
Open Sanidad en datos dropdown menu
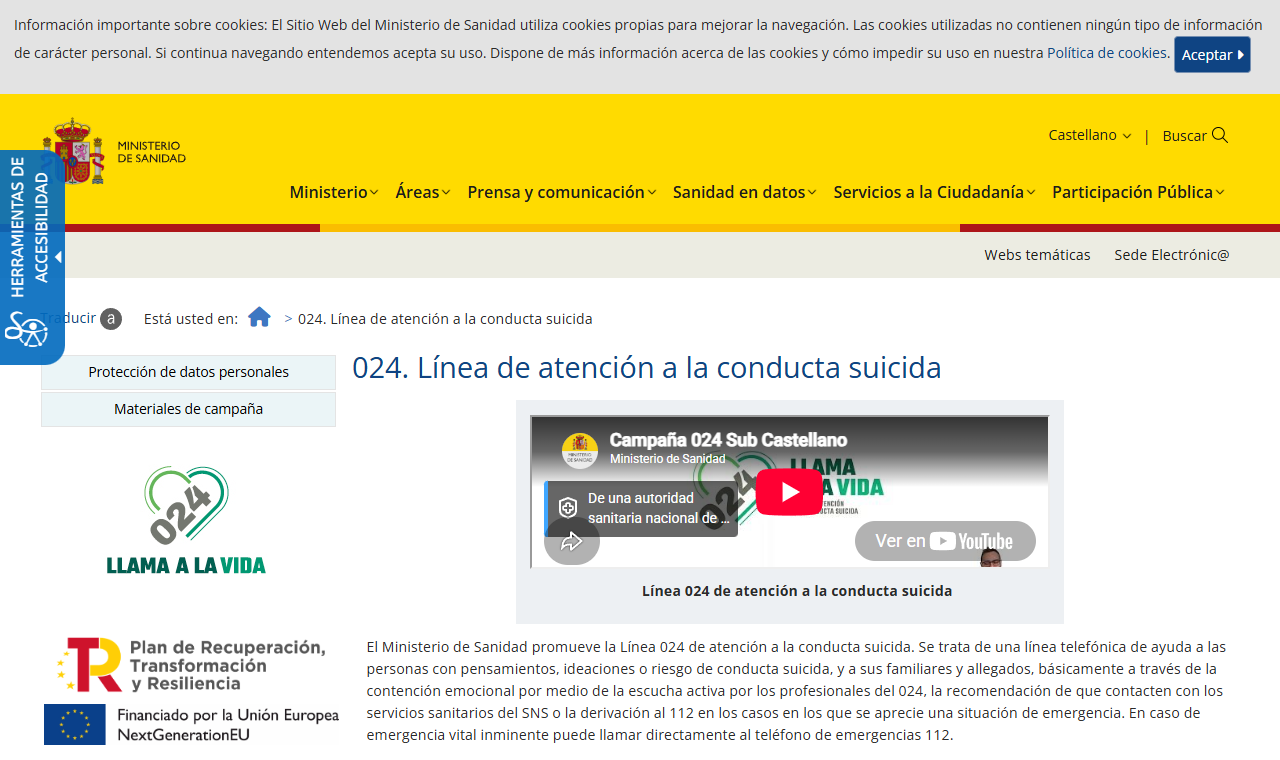(x=745, y=192)
